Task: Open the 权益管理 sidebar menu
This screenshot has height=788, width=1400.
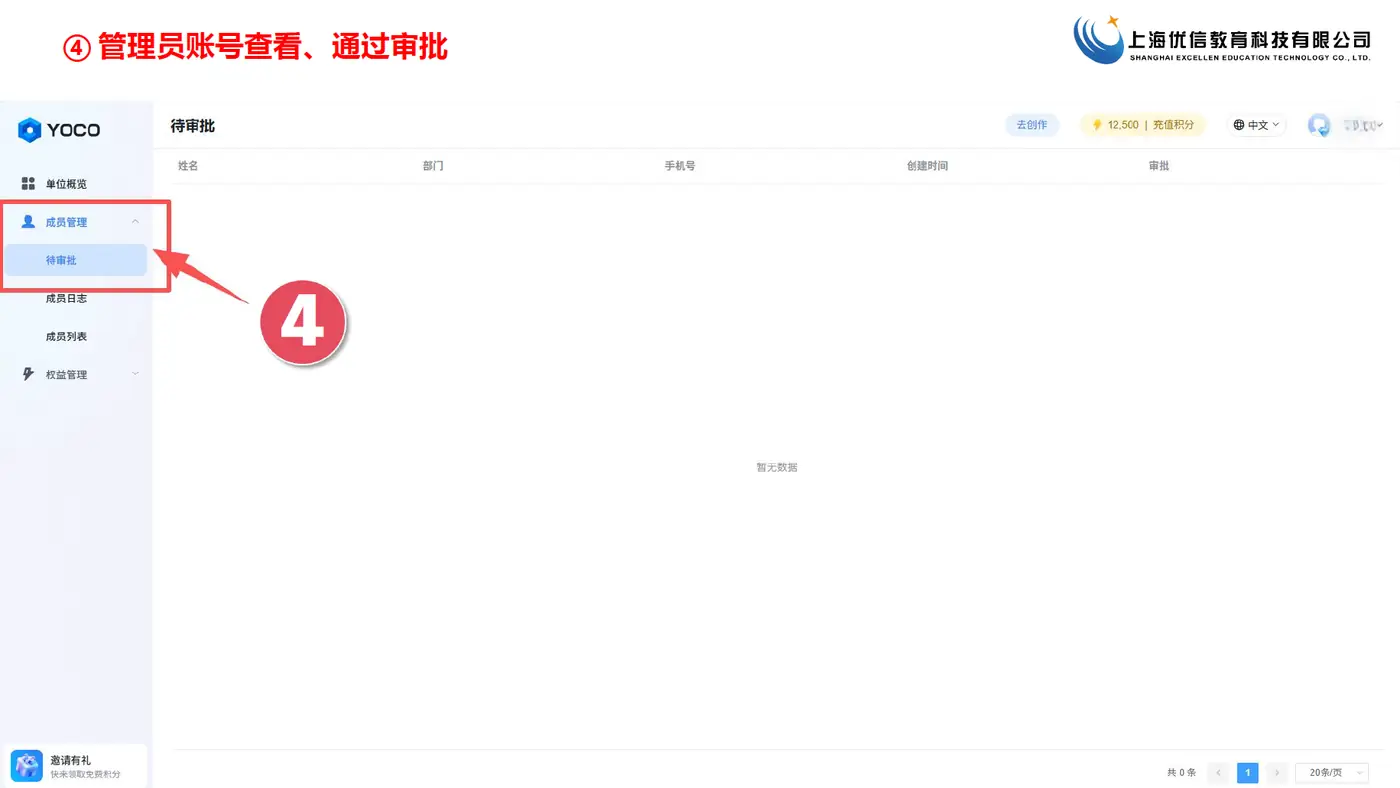Action: tap(76, 374)
